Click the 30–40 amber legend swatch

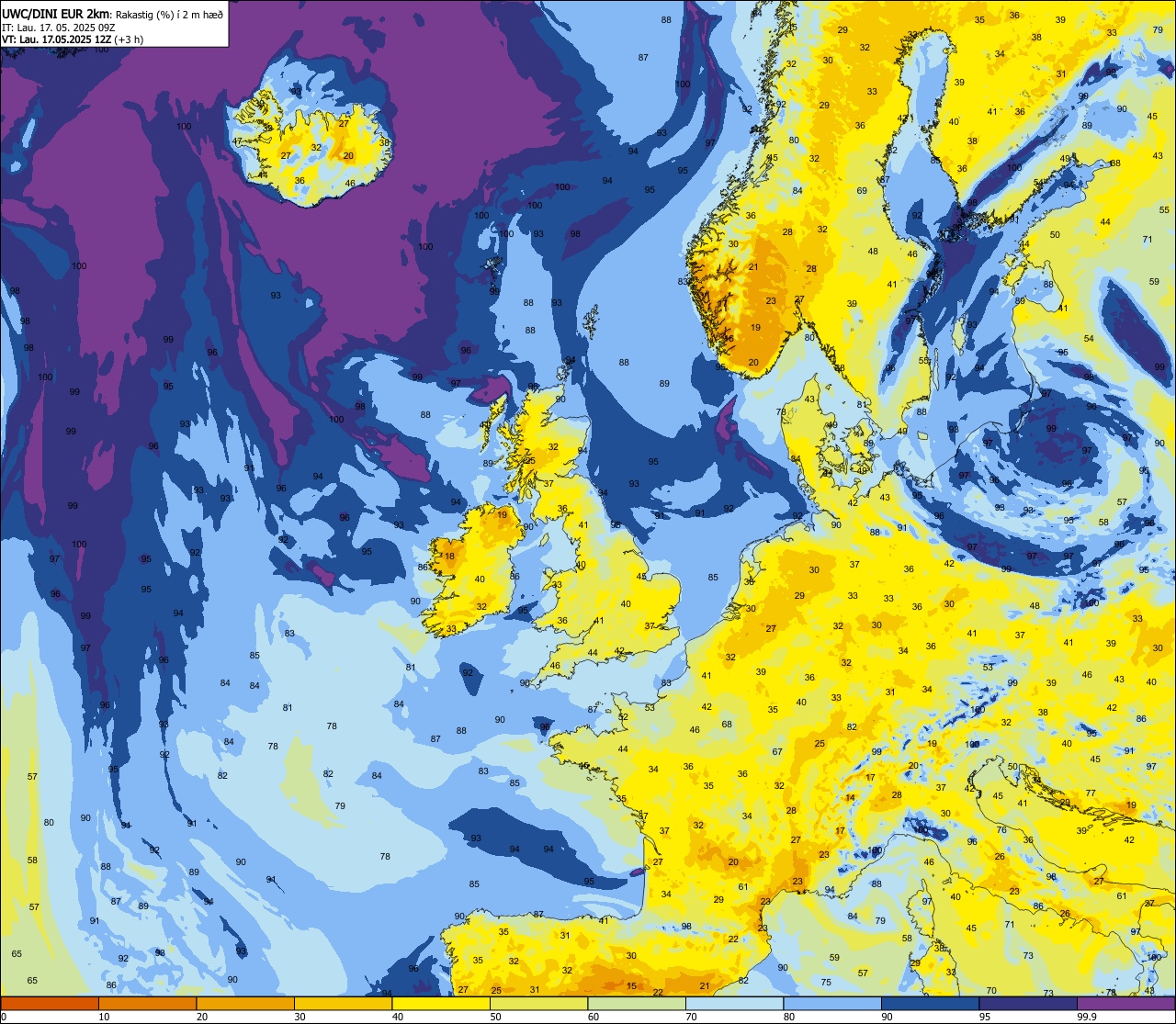(x=343, y=1003)
